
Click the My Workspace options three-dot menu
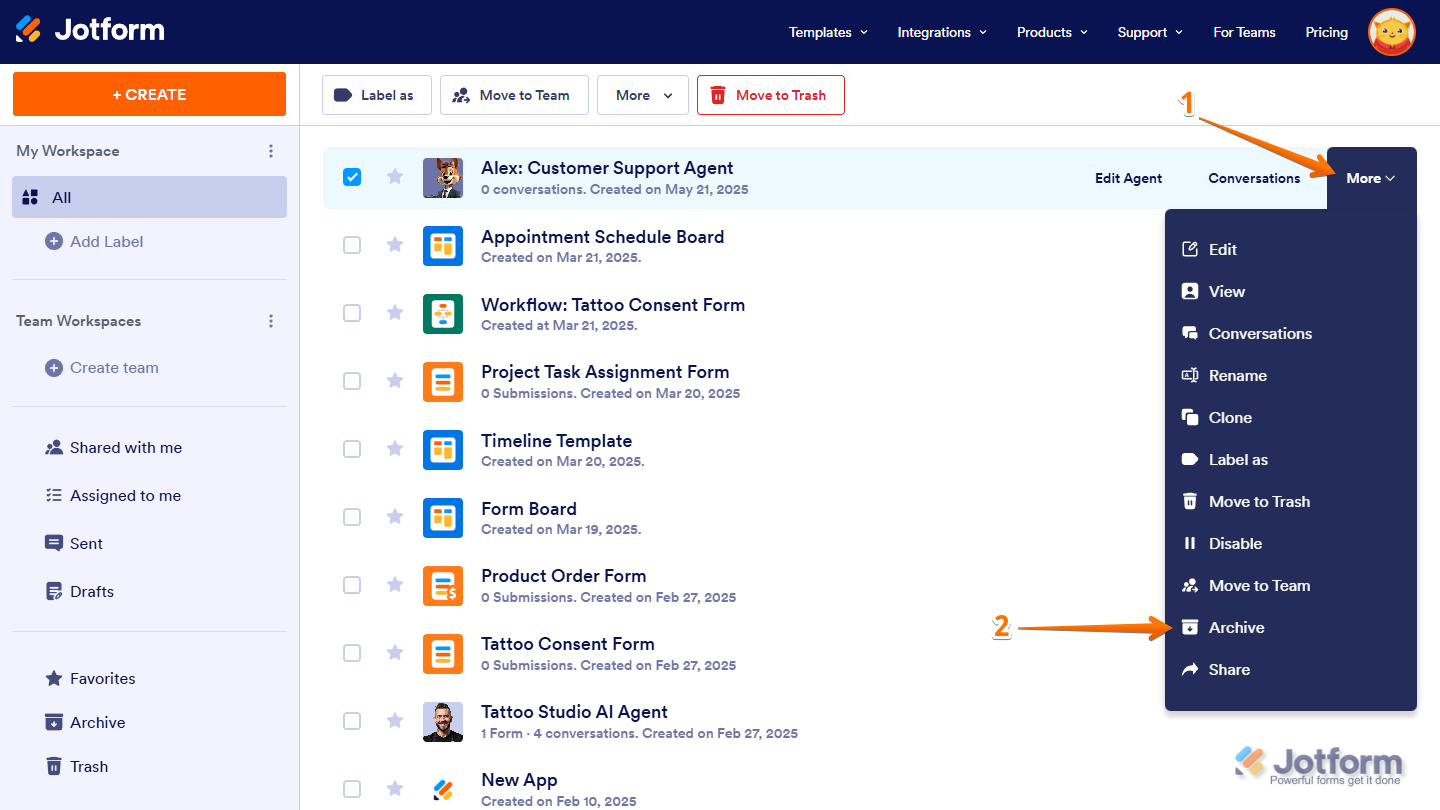[x=270, y=150]
